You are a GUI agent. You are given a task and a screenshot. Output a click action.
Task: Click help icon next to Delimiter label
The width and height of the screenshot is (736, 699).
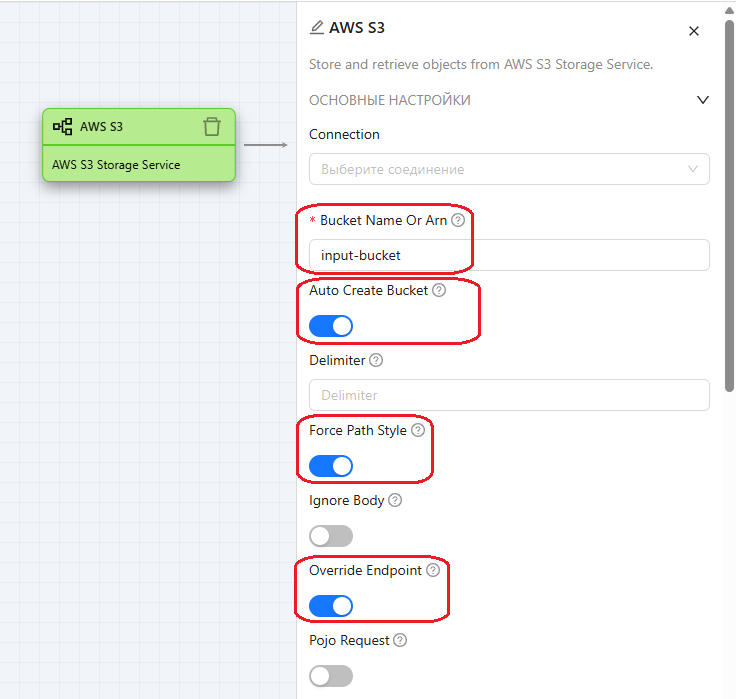376,360
